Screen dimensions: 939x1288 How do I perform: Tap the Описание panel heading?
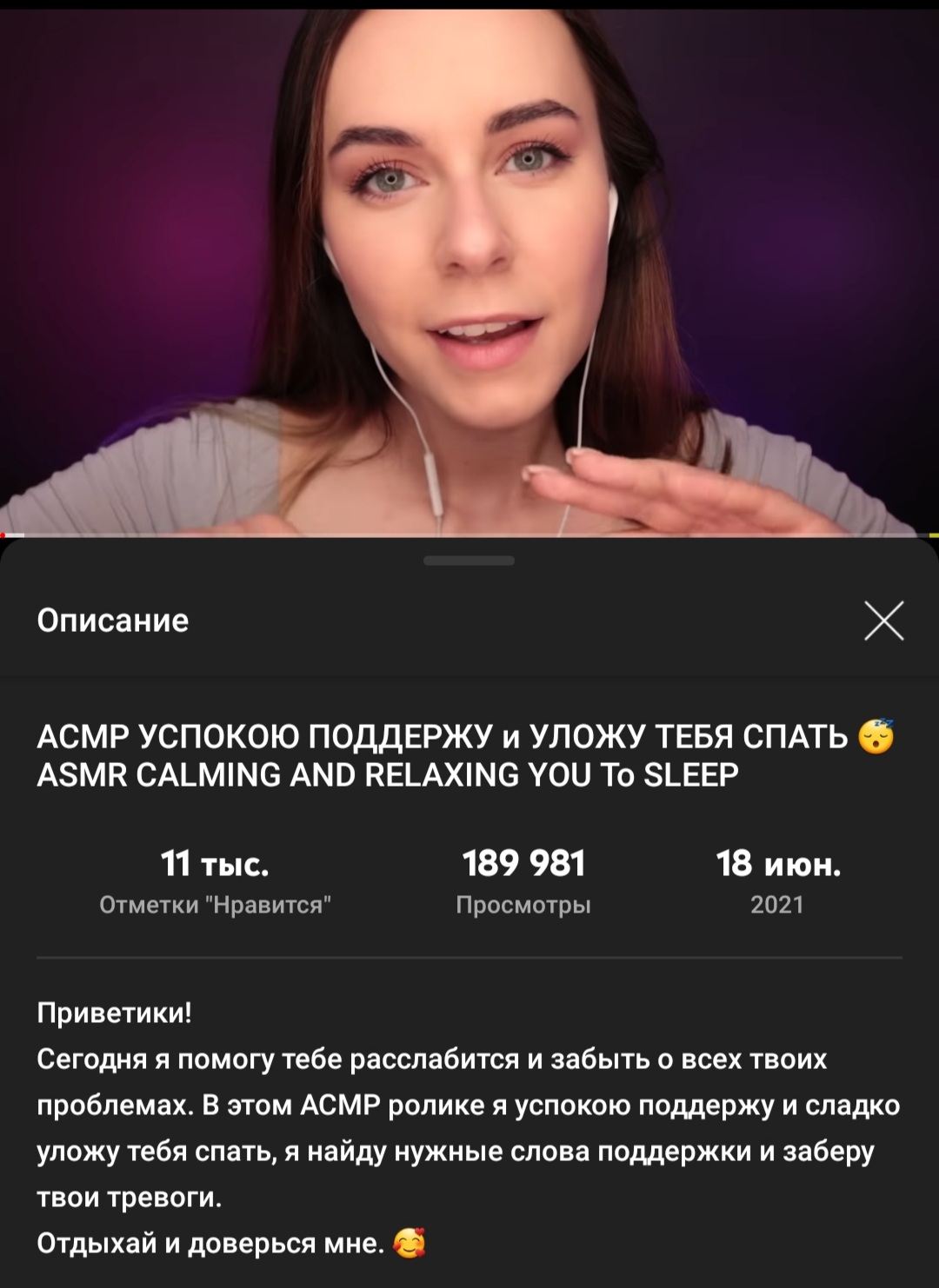tap(113, 621)
